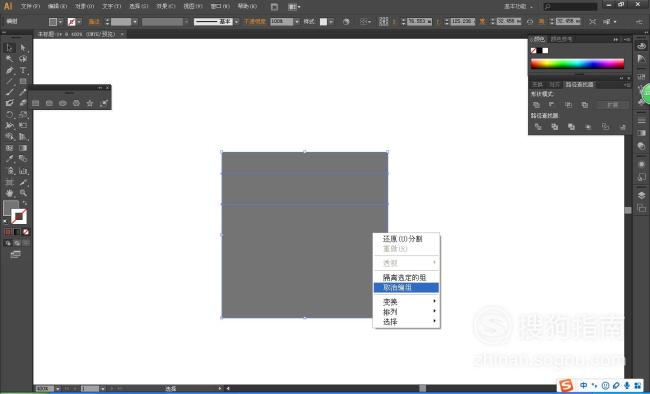The width and height of the screenshot is (650, 394).
Task: Select the Direct Selection white arrow tool
Action: (23, 48)
